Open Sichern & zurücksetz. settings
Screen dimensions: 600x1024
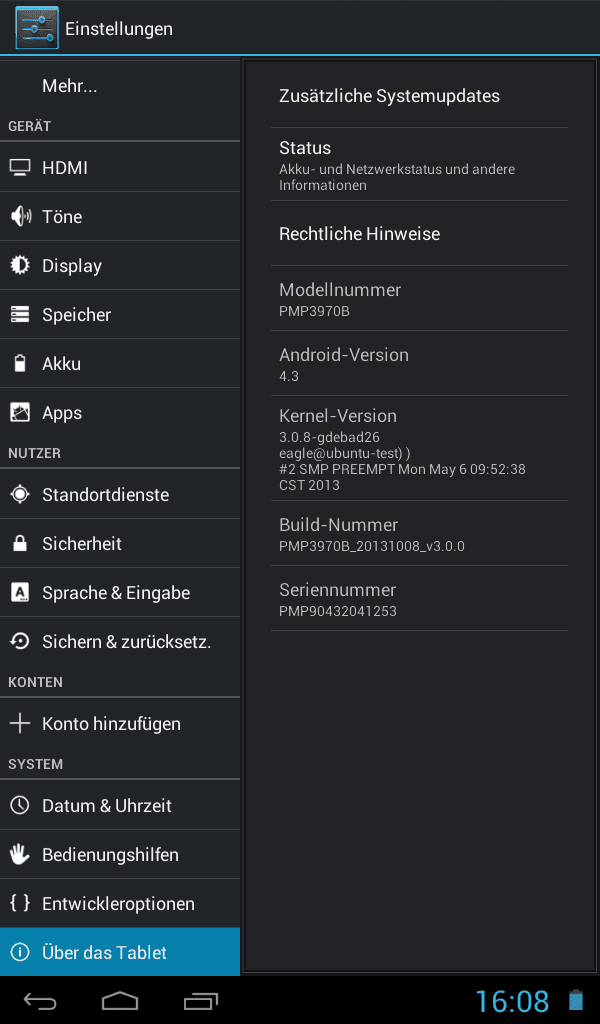[x=120, y=641]
